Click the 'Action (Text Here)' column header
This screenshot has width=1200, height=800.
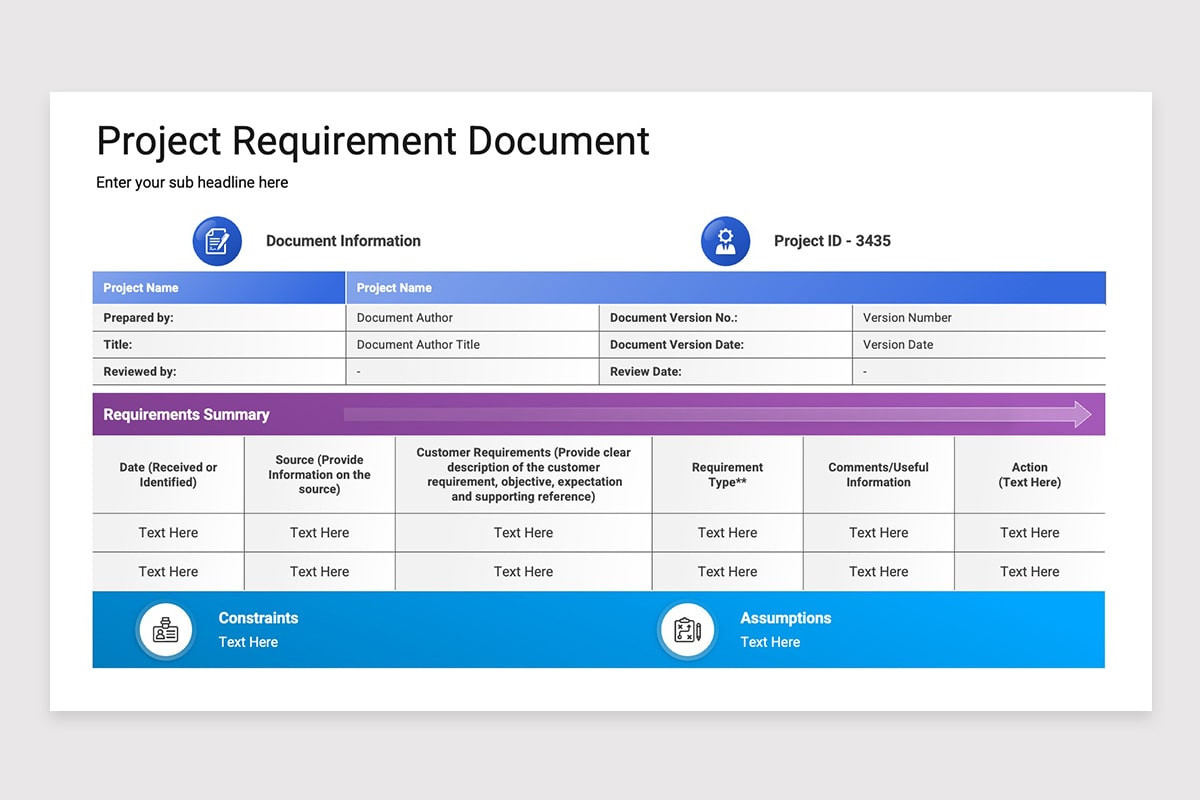1030,475
